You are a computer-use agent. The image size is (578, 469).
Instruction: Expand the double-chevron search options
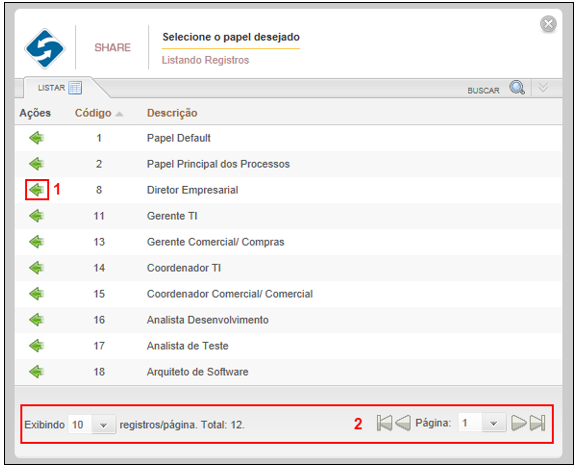point(543,88)
